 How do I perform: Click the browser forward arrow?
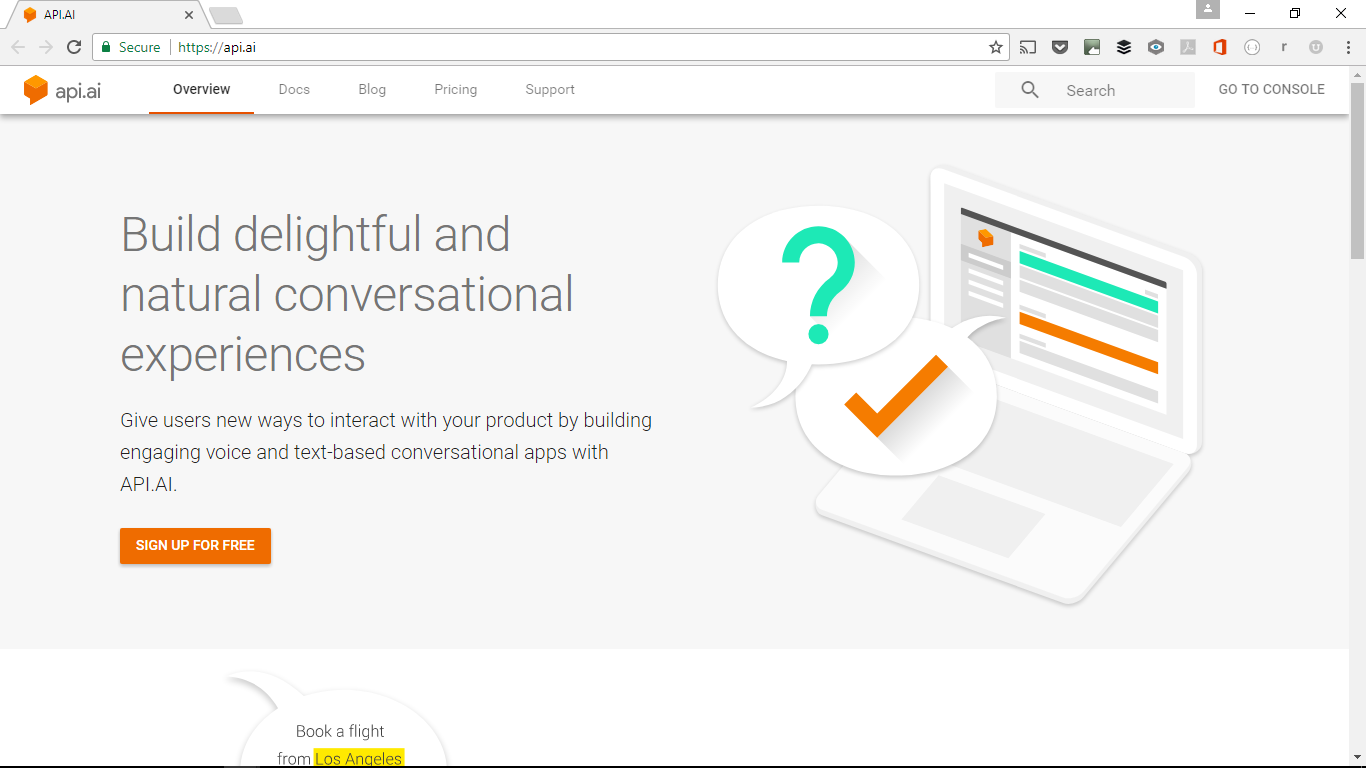[46, 47]
